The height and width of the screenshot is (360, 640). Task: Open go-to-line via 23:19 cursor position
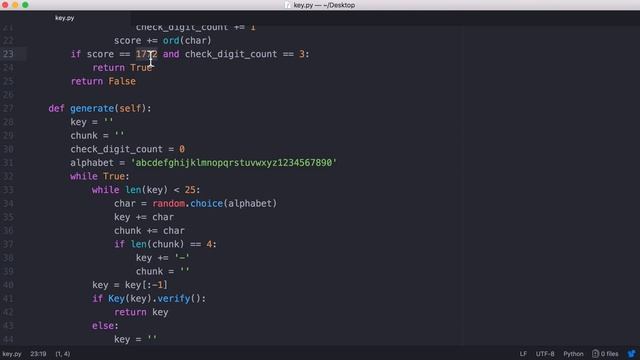38,354
